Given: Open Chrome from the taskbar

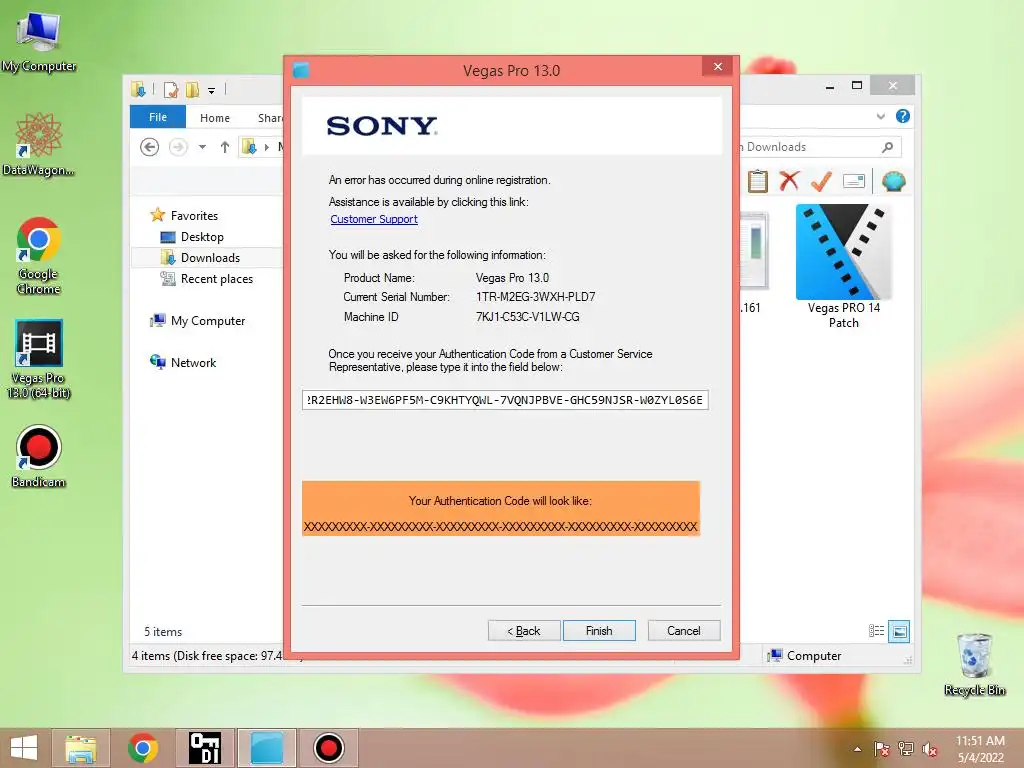Looking at the screenshot, I should point(142,748).
